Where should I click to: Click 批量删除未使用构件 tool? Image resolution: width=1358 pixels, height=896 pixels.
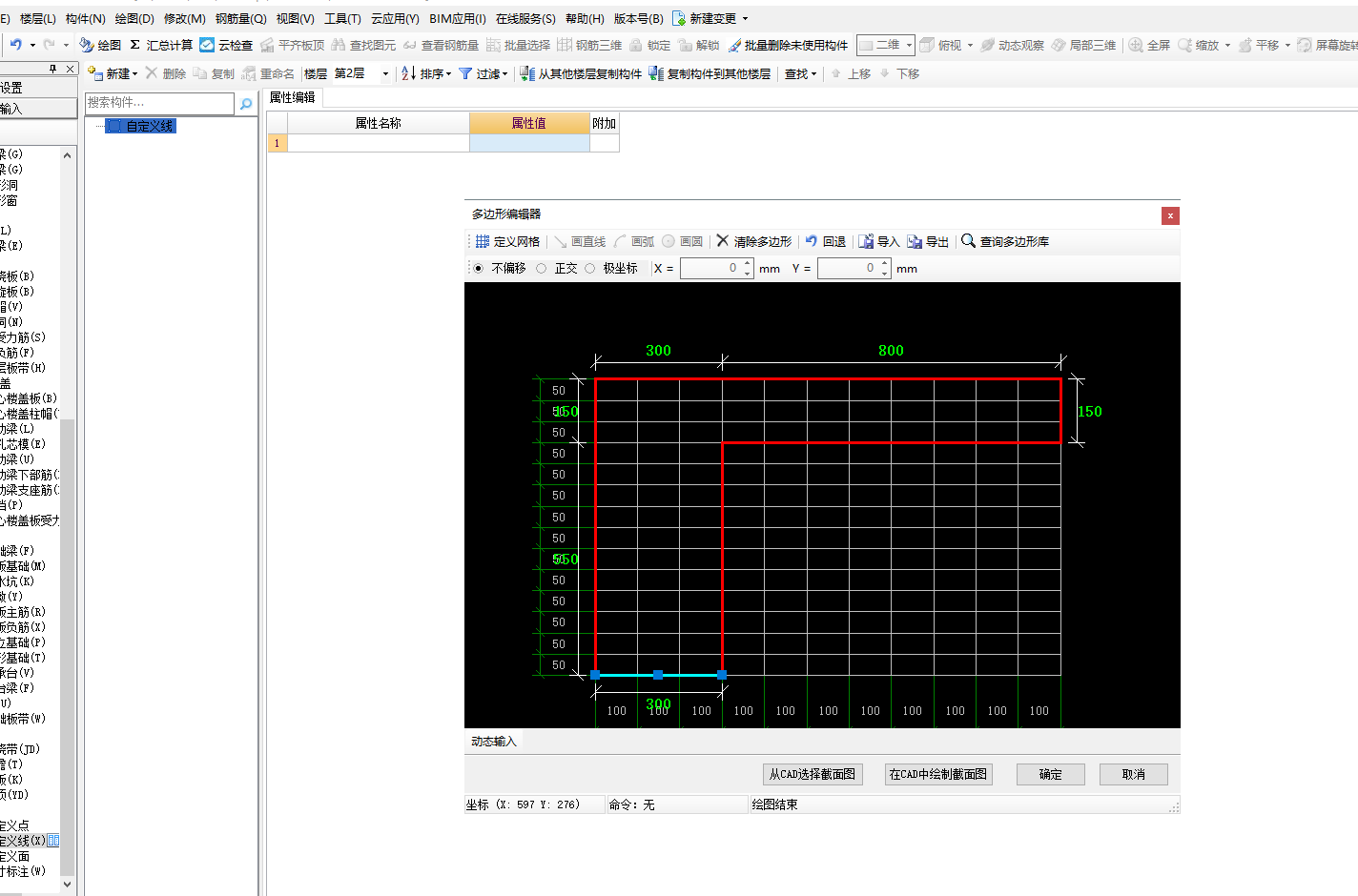[x=788, y=45]
